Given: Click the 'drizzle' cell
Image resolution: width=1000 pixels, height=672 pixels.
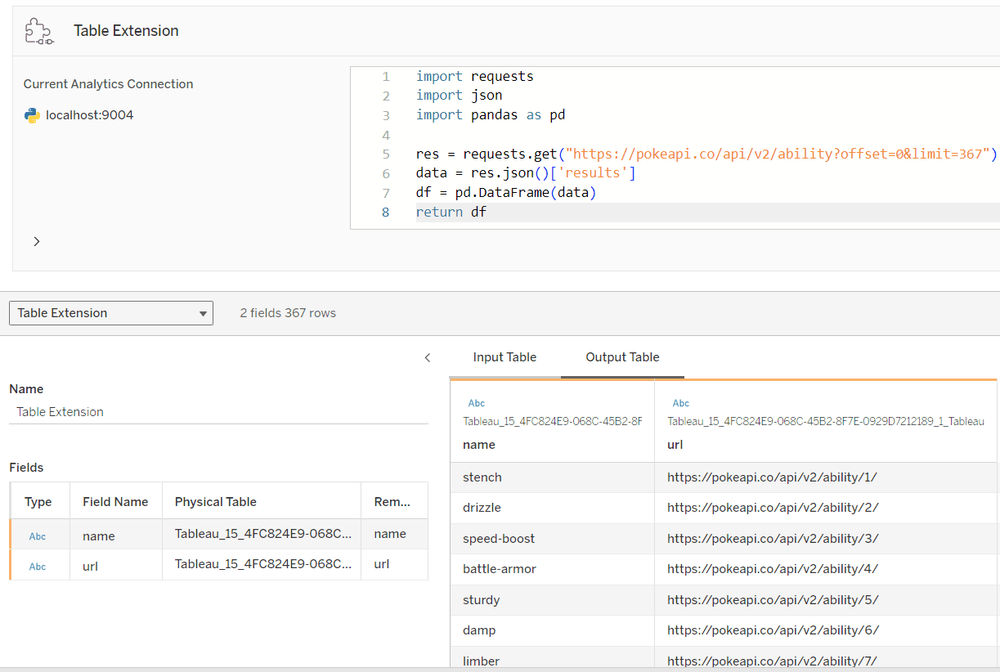Looking at the screenshot, I should coord(552,508).
